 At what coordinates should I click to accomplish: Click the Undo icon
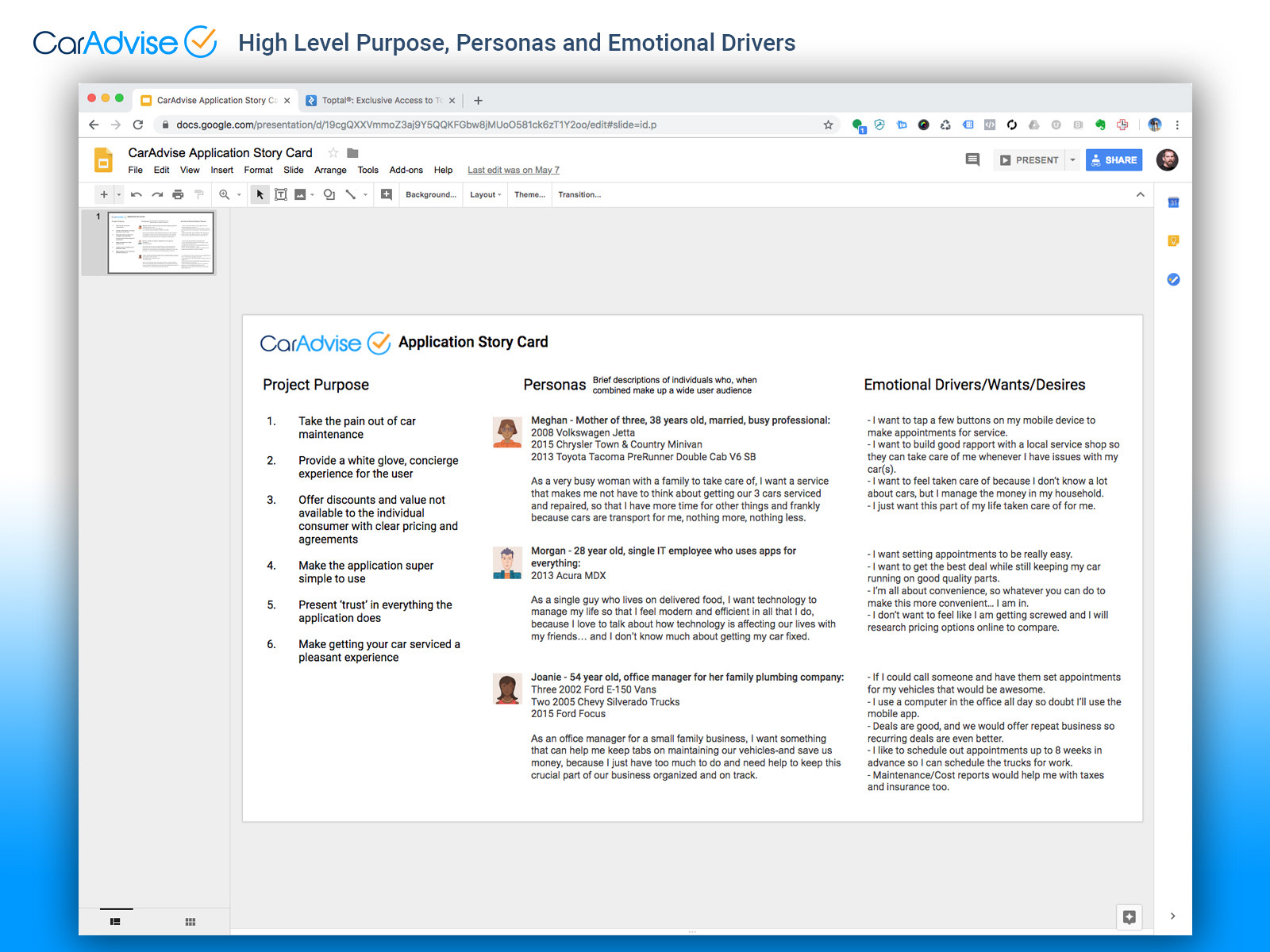[x=137, y=194]
